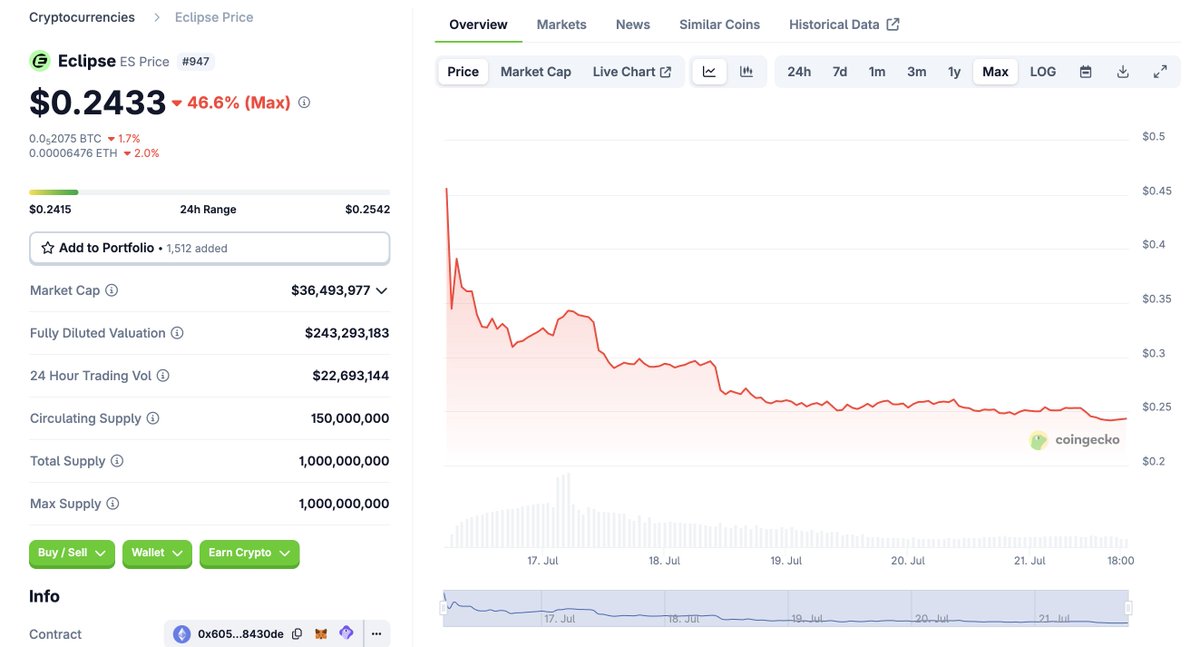
Task: Open Fully Diluted Valuation info icon
Action: tap(177, 333)
